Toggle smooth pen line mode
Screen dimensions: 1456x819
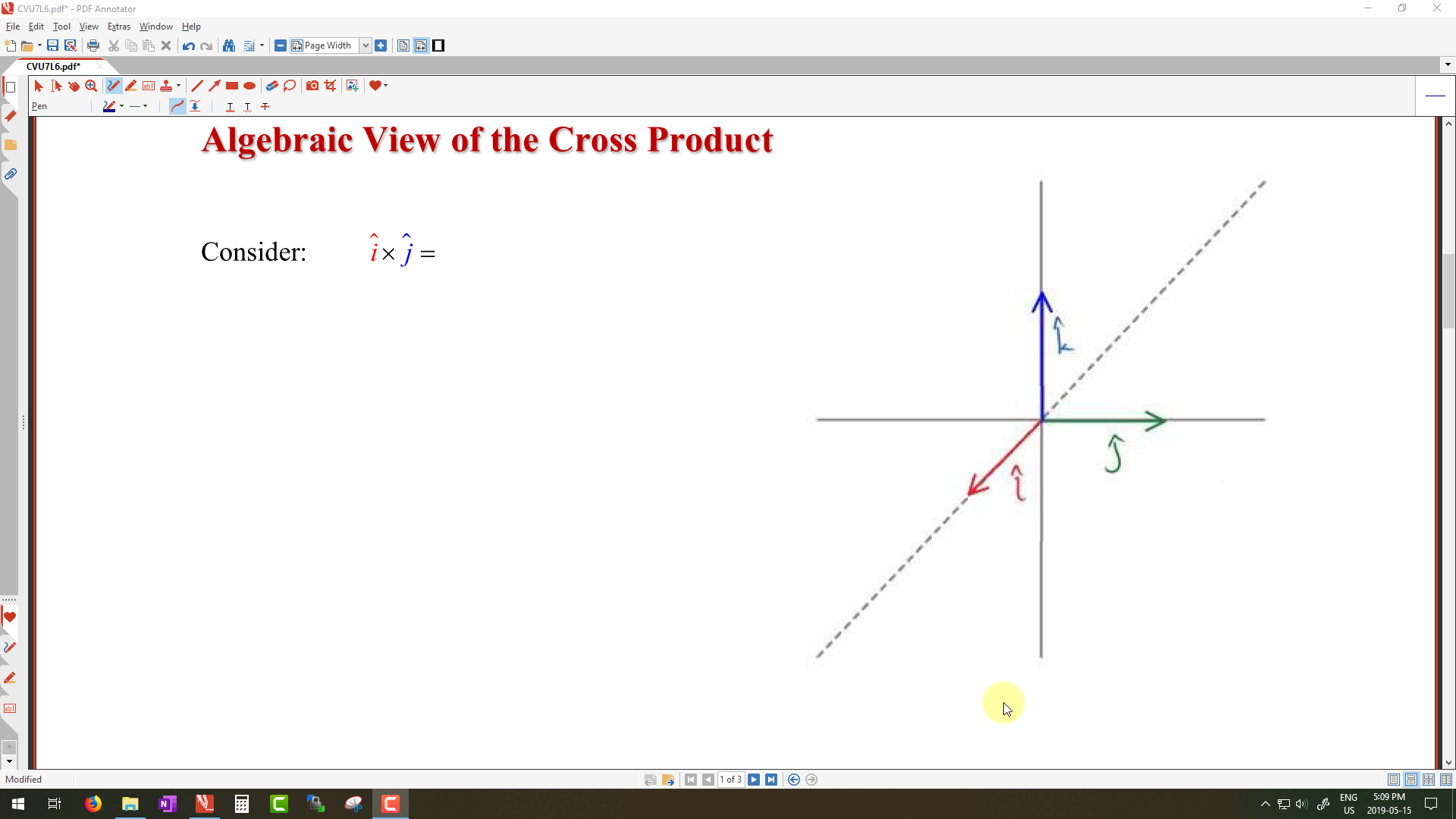pos(177,106)
